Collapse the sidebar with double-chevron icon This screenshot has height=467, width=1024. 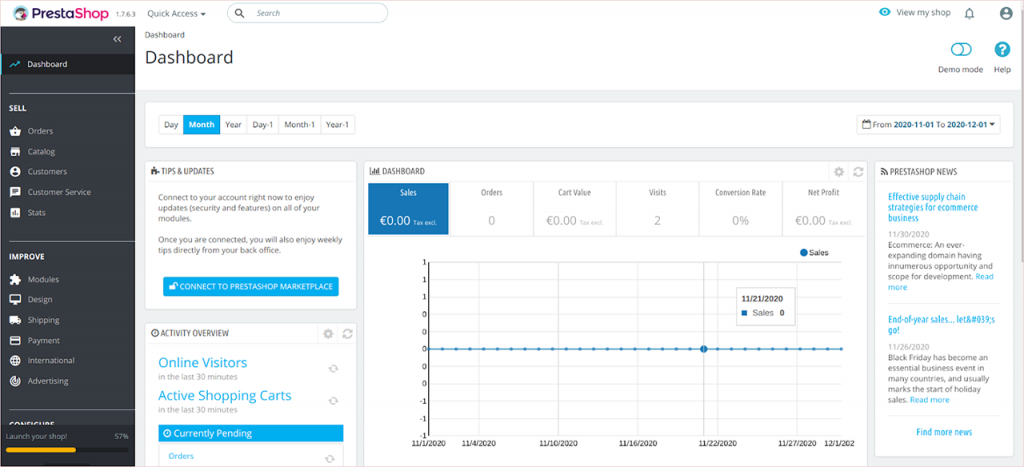click(118, 39)
